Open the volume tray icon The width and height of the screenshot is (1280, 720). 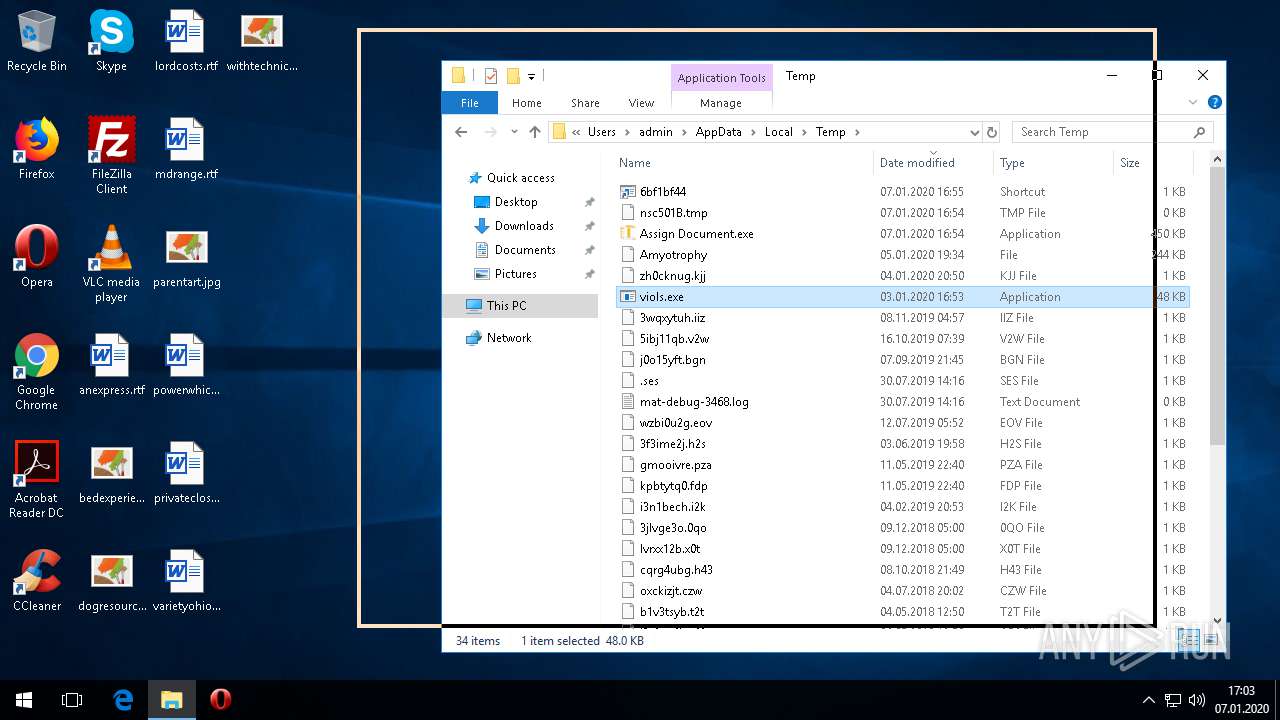[1196, 700]
